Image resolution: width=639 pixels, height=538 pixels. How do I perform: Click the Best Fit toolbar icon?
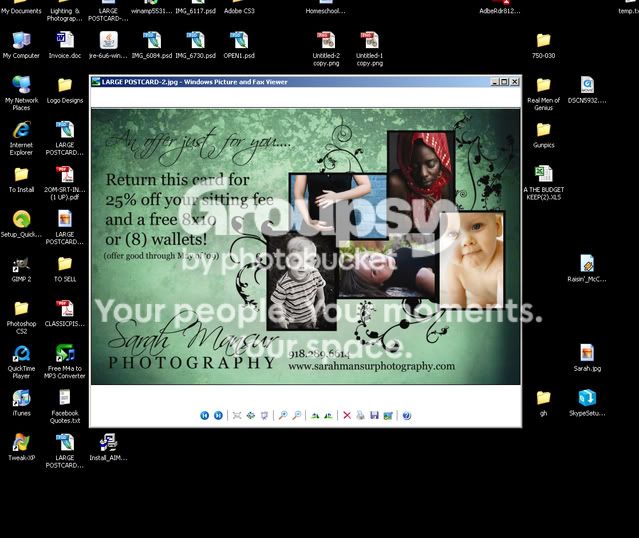pos(237,415)
